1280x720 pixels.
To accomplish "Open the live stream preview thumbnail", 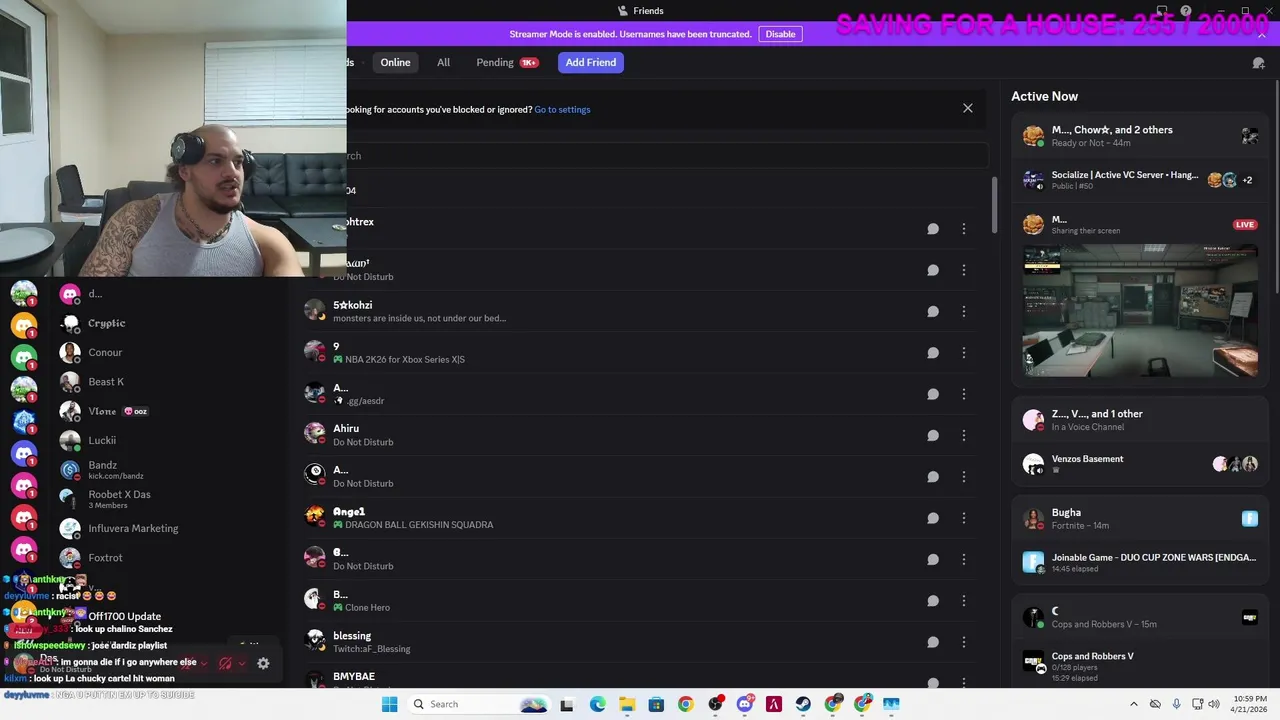I will pos(1140,311).
